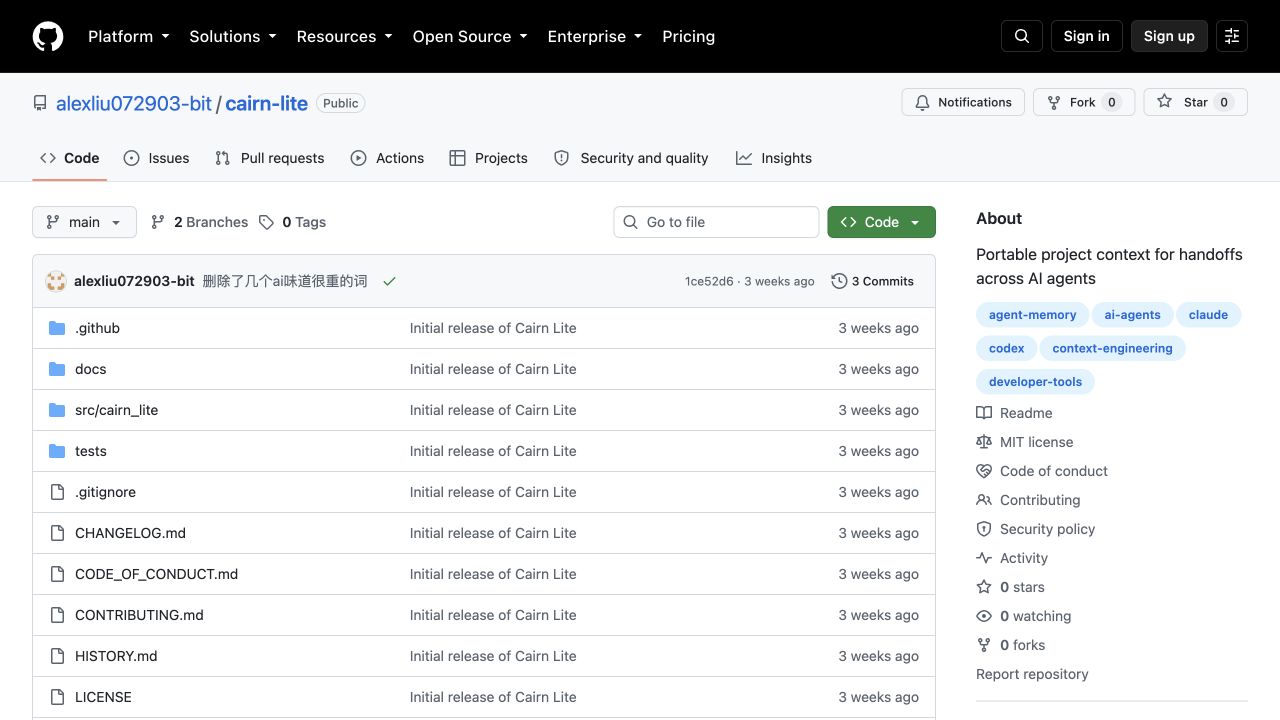
Task: Click the LICENSE file icon
Action: (57, 697)
